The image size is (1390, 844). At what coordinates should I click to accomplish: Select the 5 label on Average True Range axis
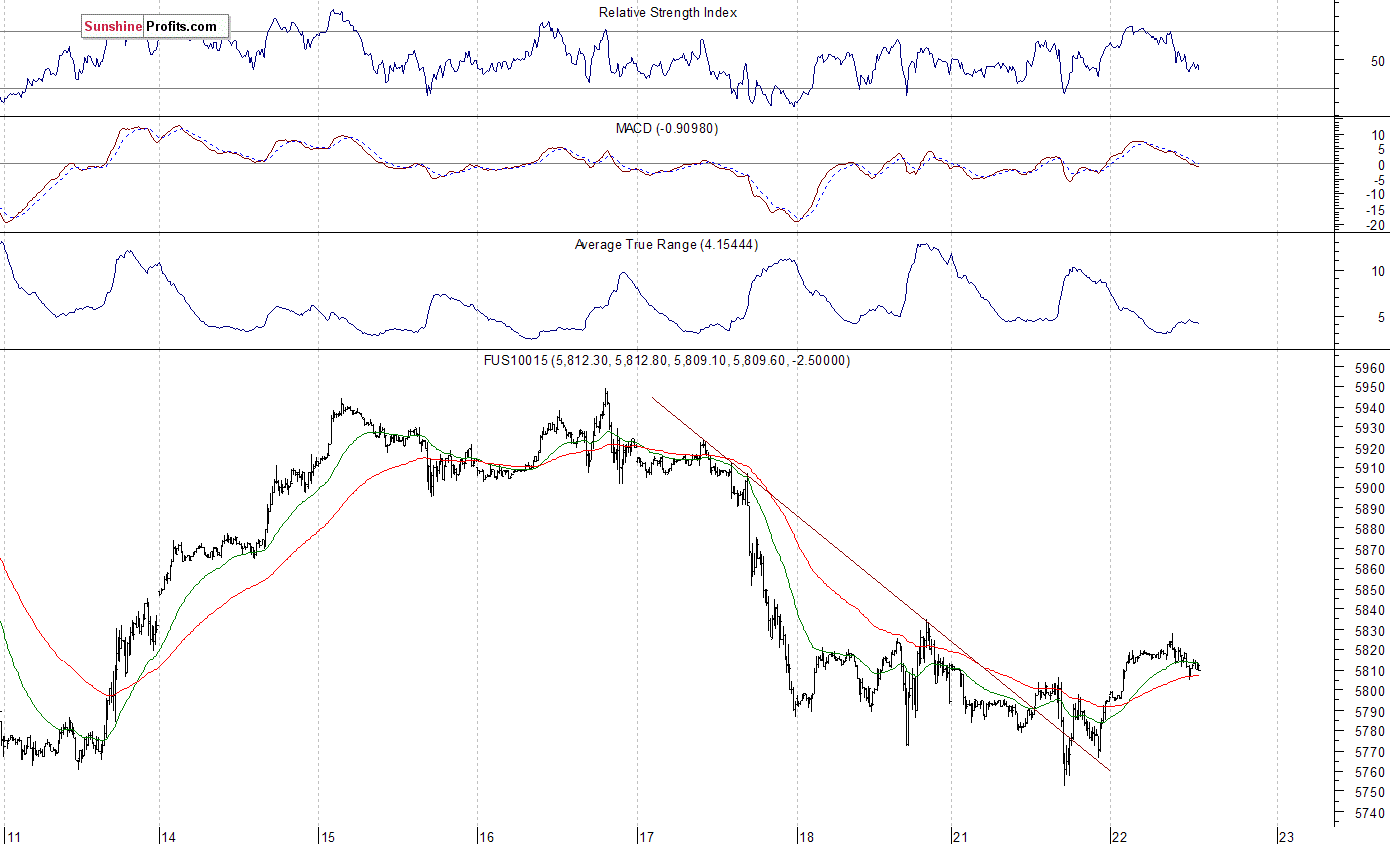click(1380, 318)
